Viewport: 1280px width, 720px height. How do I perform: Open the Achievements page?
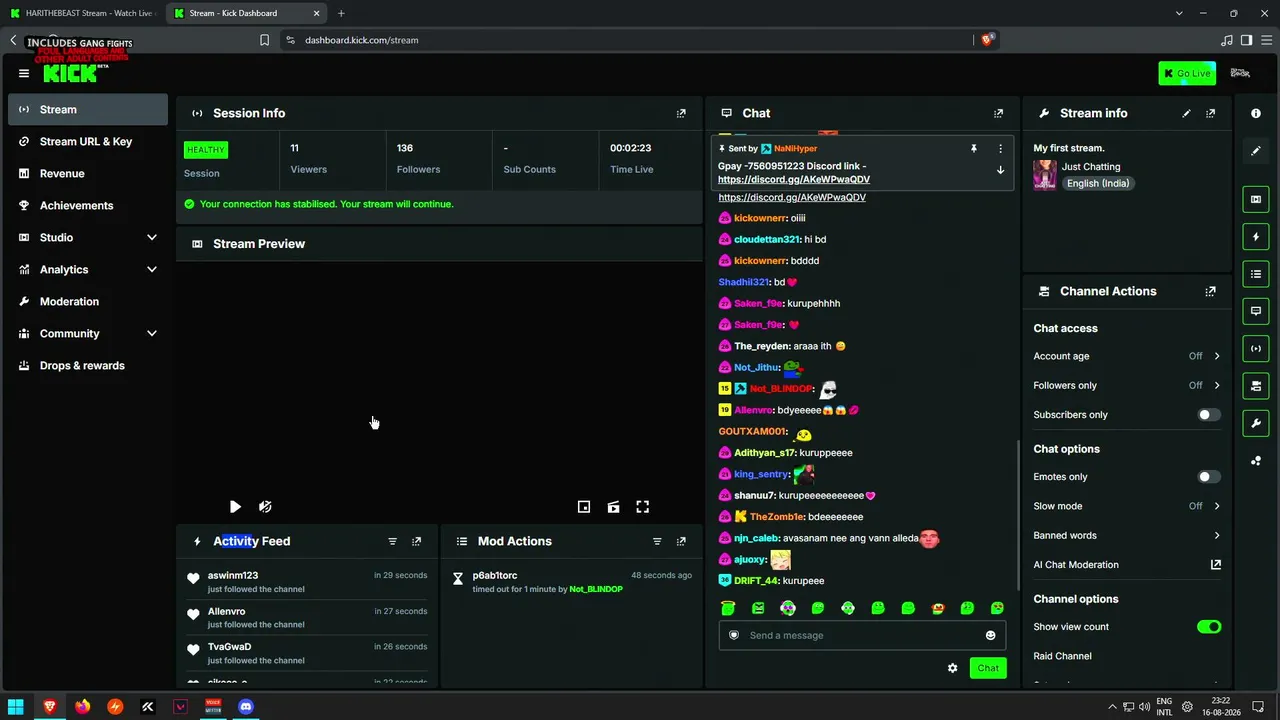[88, 205]
